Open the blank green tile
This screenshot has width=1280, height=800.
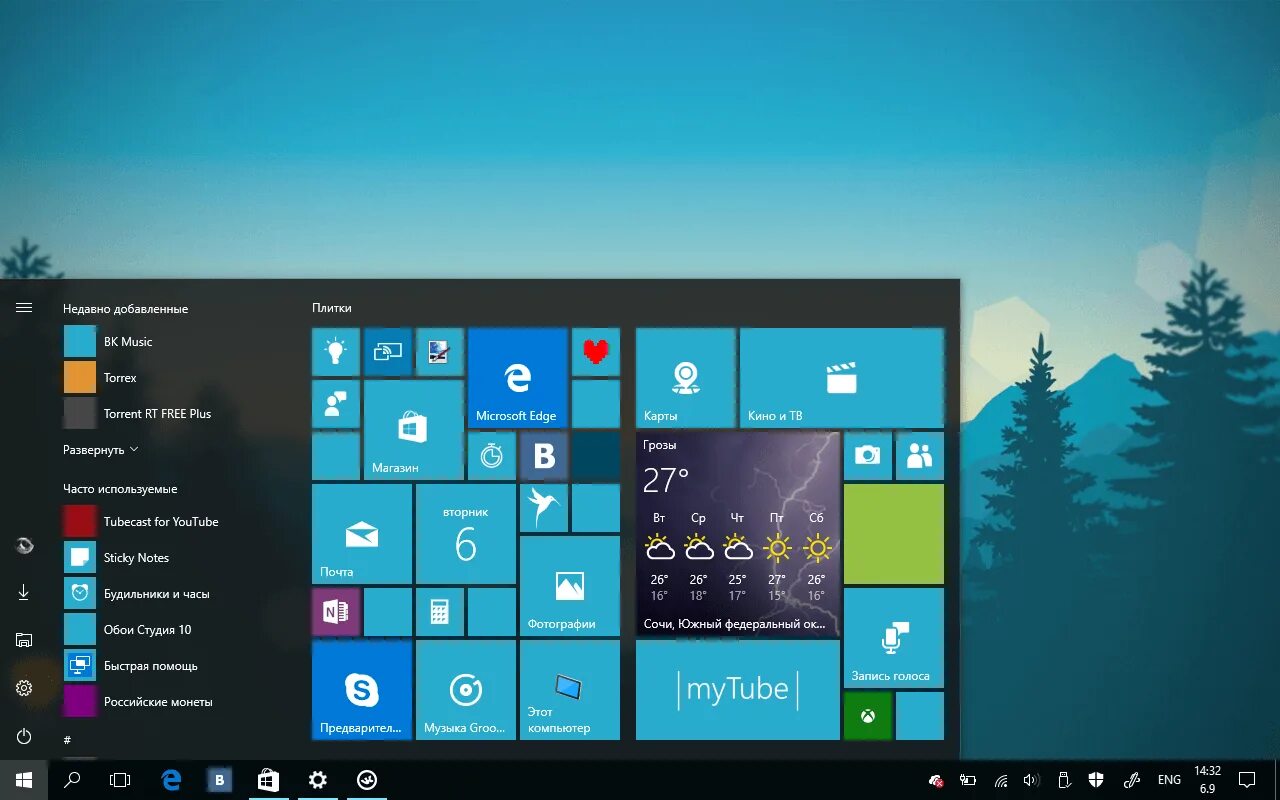pos(894,534)
